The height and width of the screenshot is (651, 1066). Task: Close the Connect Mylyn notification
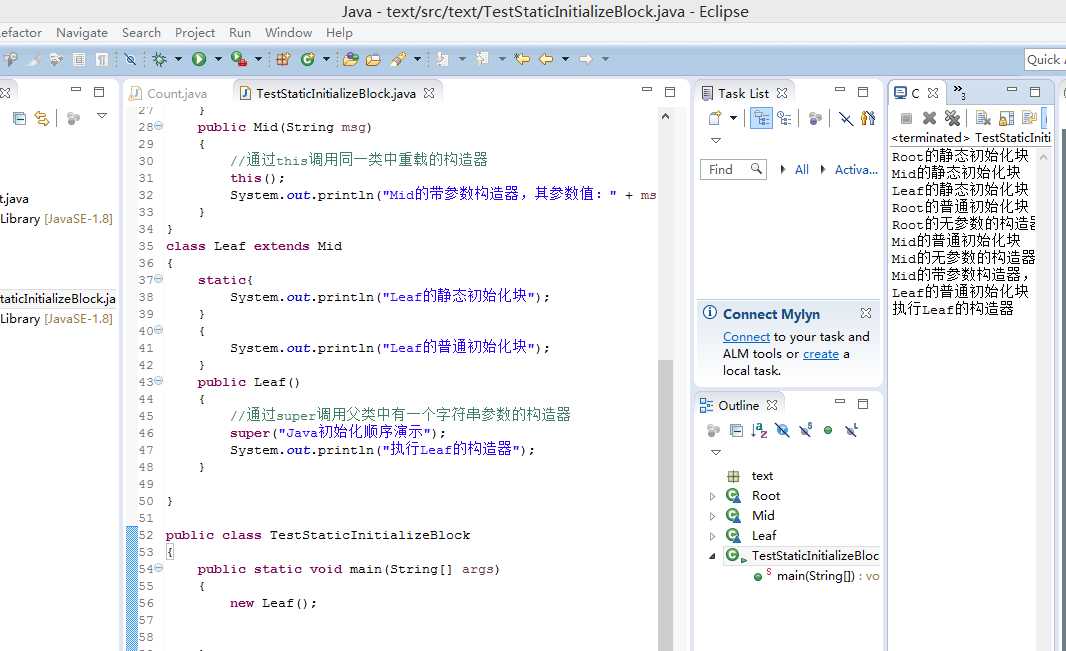(865, 313)
